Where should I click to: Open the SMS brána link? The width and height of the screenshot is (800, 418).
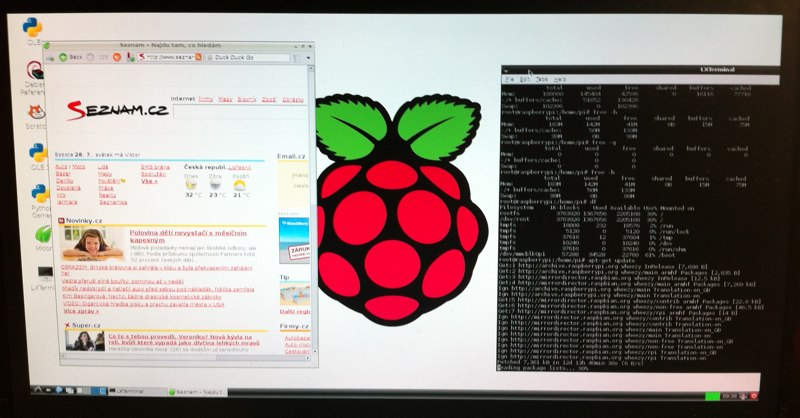(155, 167)
